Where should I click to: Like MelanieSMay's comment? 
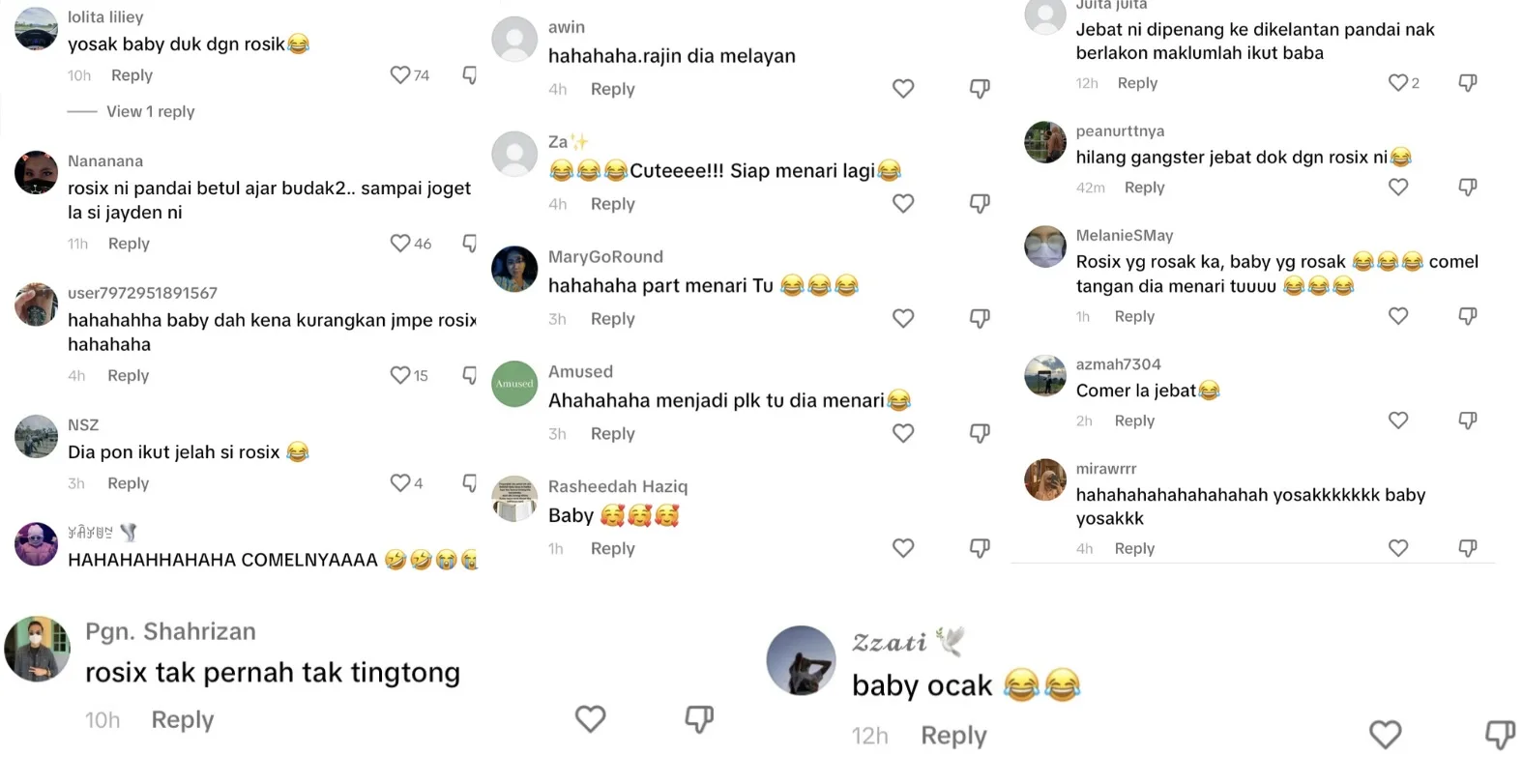[x=1398, y=316]
